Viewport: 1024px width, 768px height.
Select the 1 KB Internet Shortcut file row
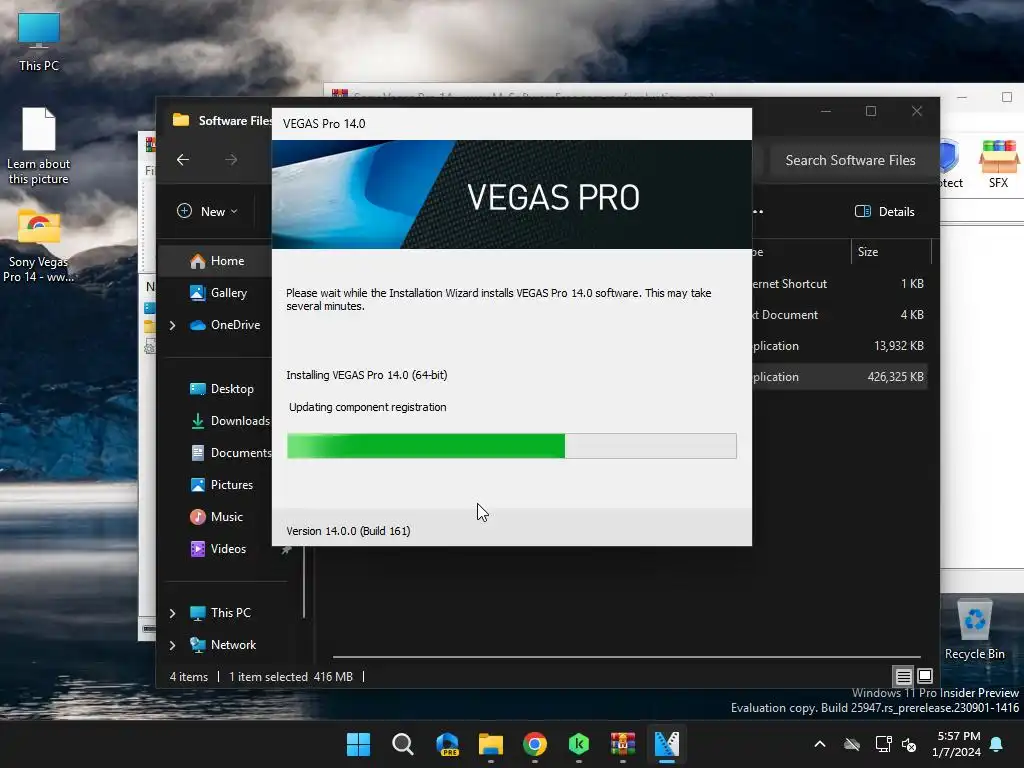[839, 283]
